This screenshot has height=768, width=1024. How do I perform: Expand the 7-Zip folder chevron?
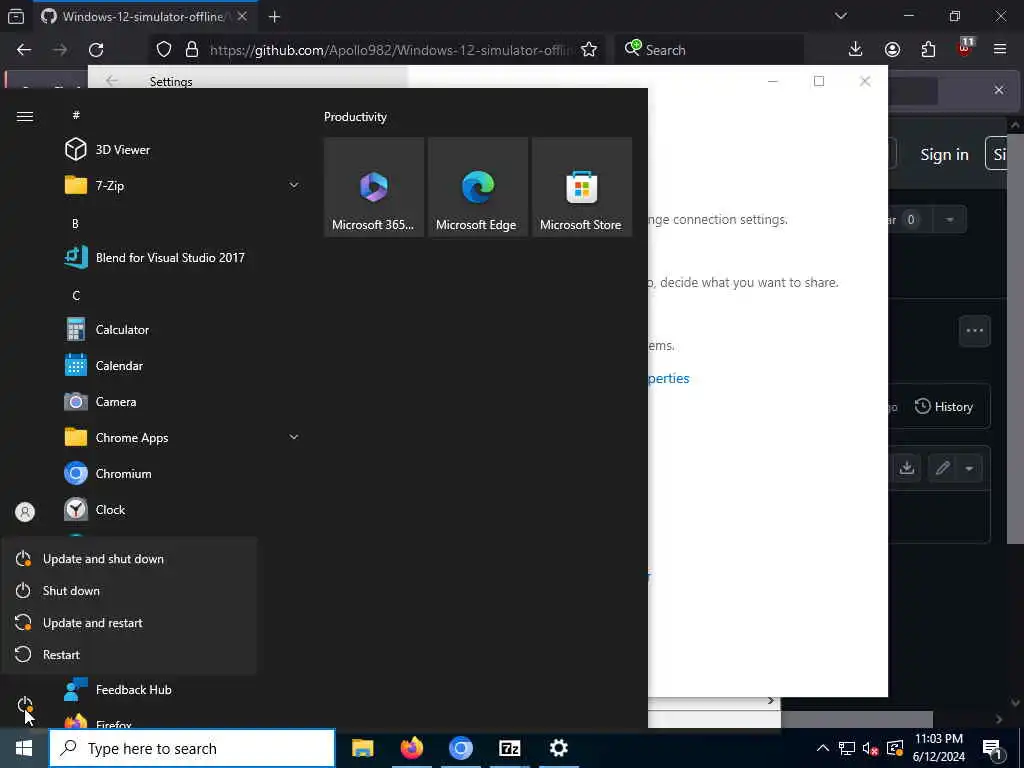pyautogui.click(x=294, y=185)
